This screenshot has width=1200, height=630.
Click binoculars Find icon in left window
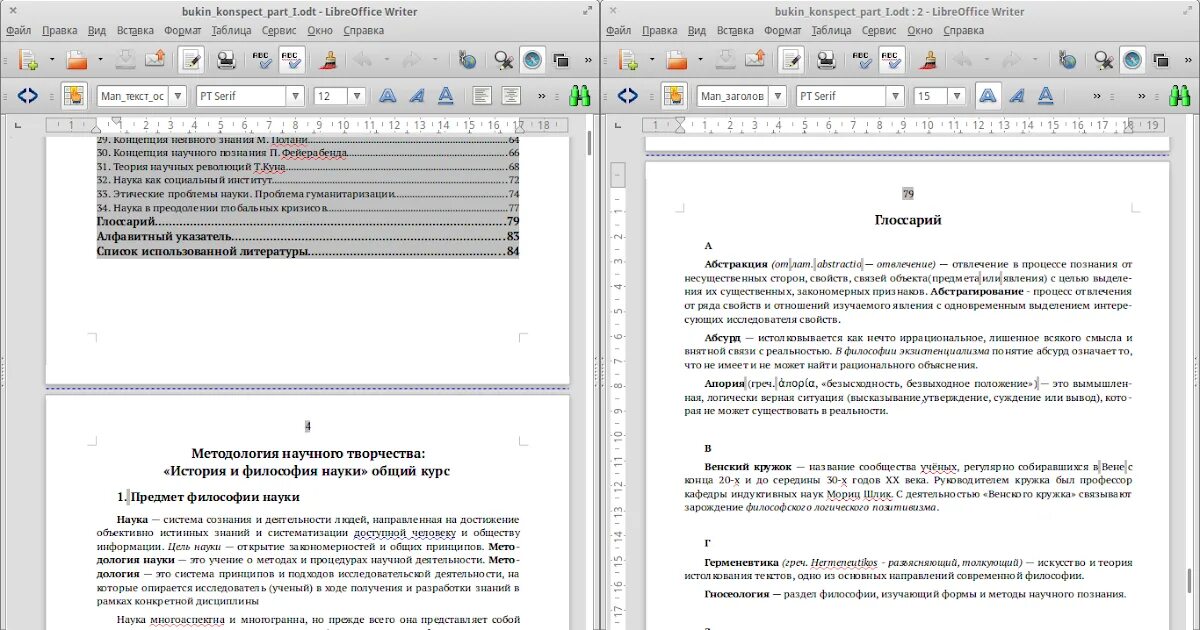tap(580, 96)
